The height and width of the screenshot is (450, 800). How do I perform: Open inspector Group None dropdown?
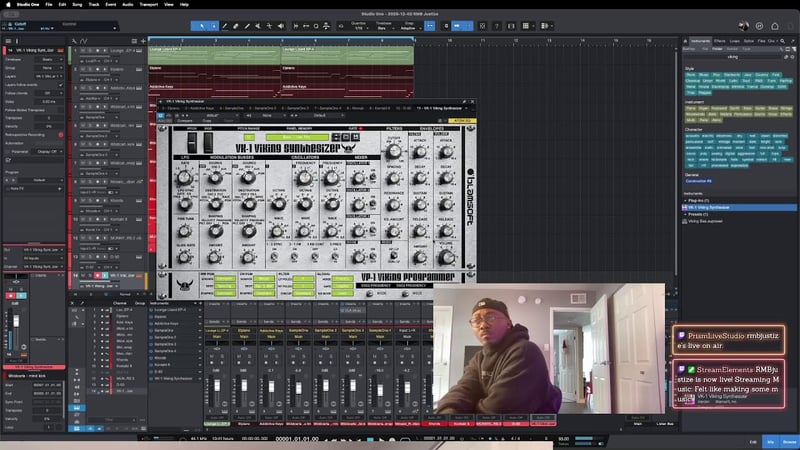coord(49,68)
